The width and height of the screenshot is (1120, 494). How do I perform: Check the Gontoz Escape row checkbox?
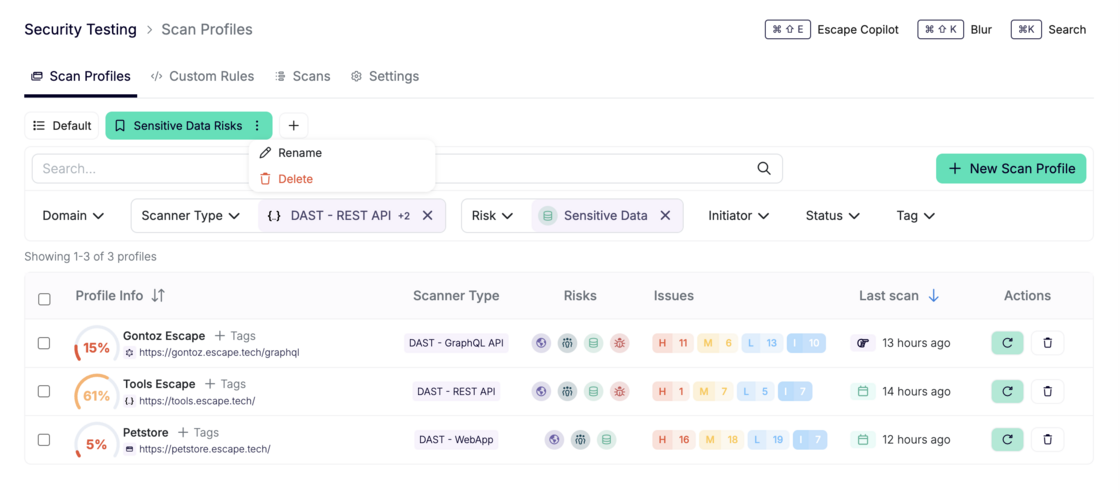click(44, 343)
